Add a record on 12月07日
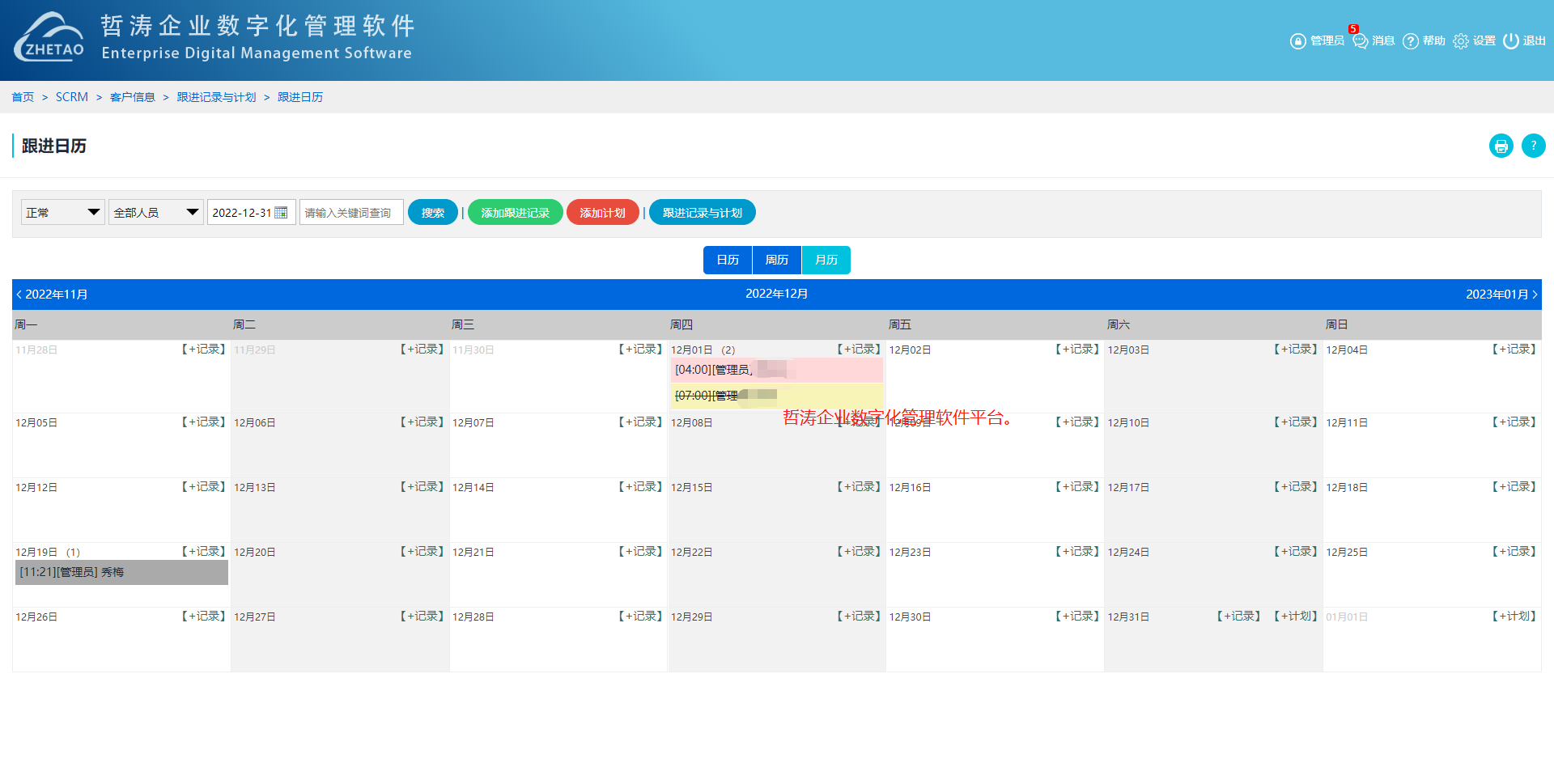1554x784 pixels. [x=640, y=422]
